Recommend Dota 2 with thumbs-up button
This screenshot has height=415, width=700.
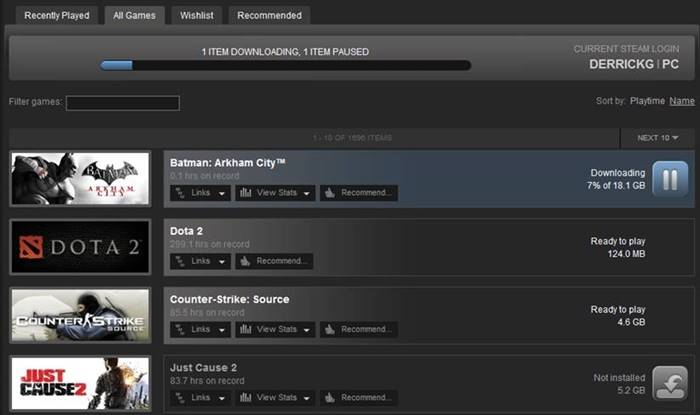click(274, 261)
